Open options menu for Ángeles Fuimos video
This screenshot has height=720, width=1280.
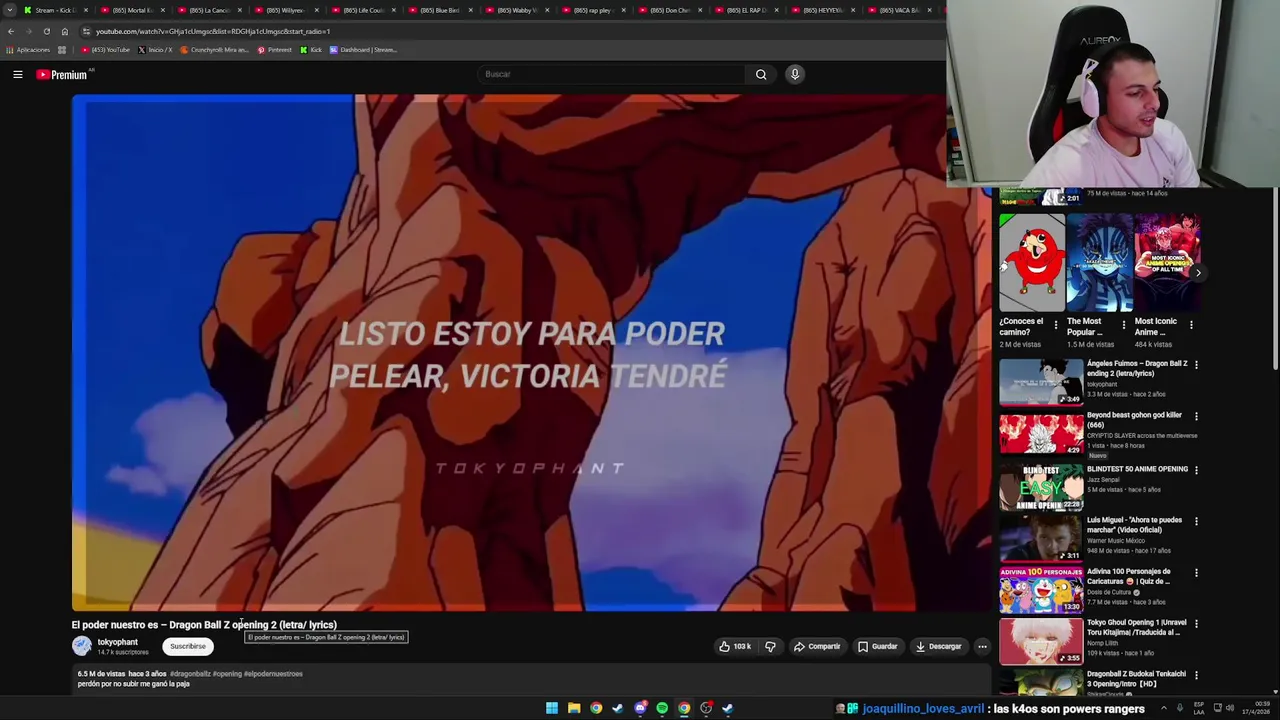coord(1196,365)
